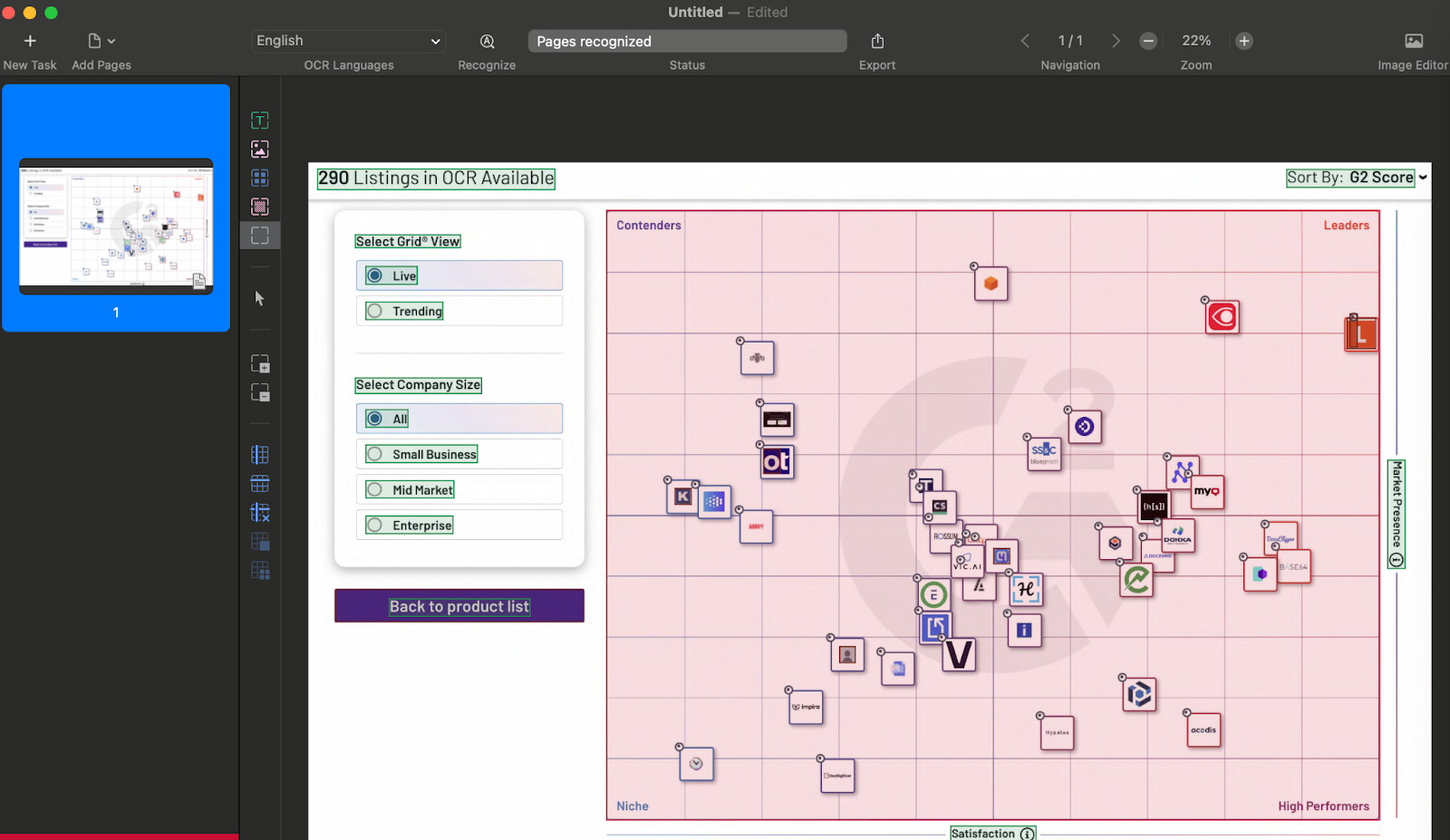This screenshot has height=840, width=1450.
Task: Click the 'Niche' quadrant label
Action: point(633,806)
